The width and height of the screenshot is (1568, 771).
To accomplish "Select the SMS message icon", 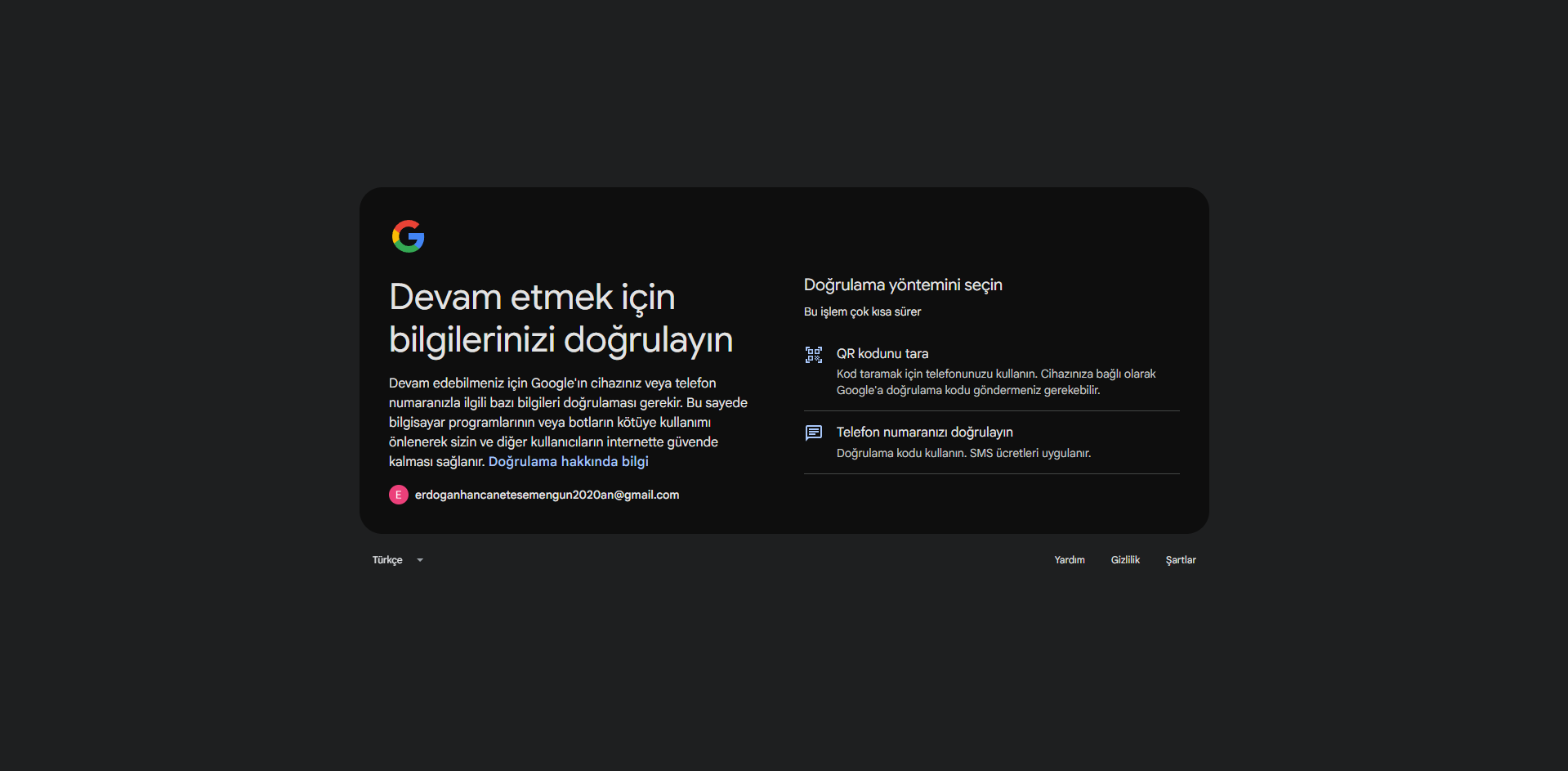I will click(813, 433).
